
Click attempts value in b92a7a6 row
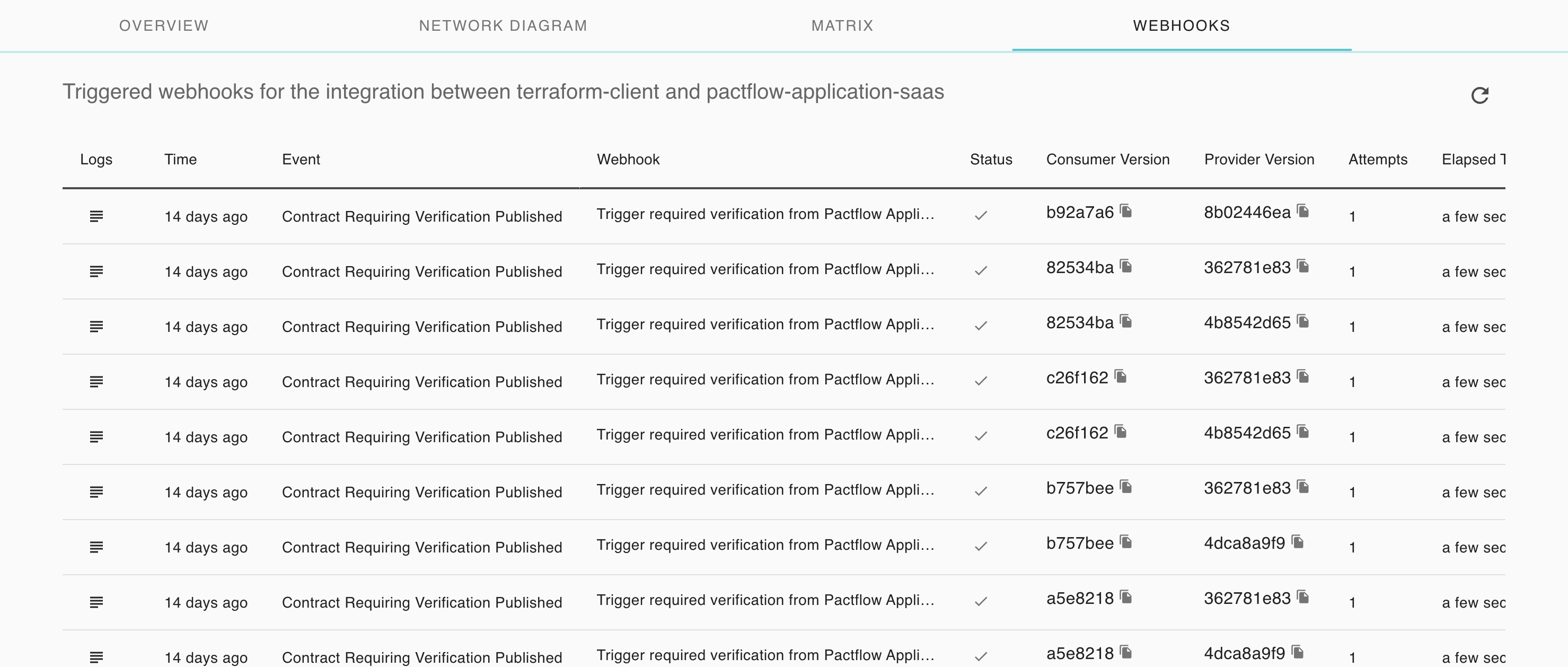pos(1353,217)
